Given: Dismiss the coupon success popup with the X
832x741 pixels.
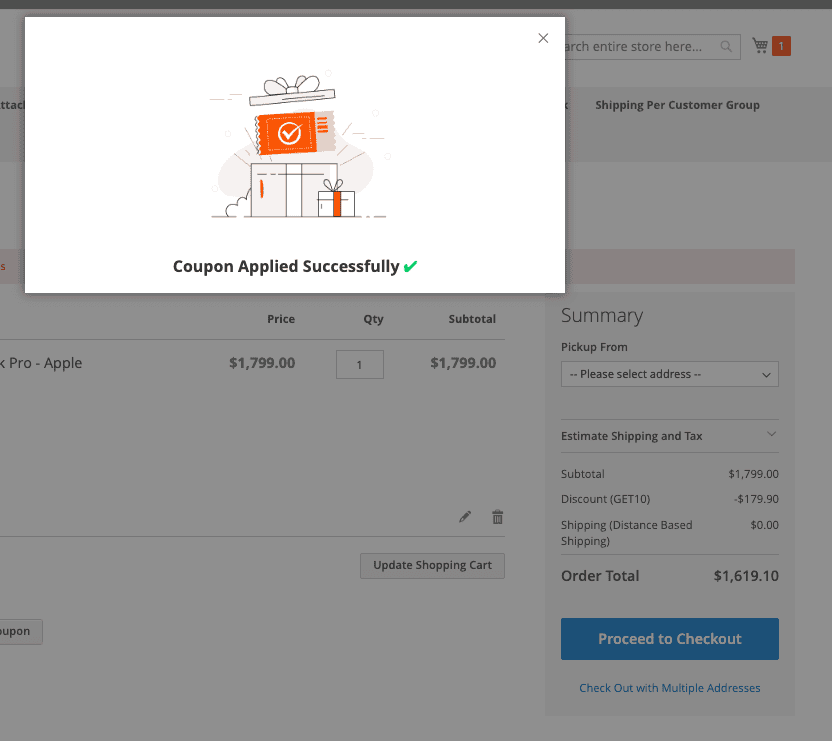Looking at the screenshot, I should point(543,38).
